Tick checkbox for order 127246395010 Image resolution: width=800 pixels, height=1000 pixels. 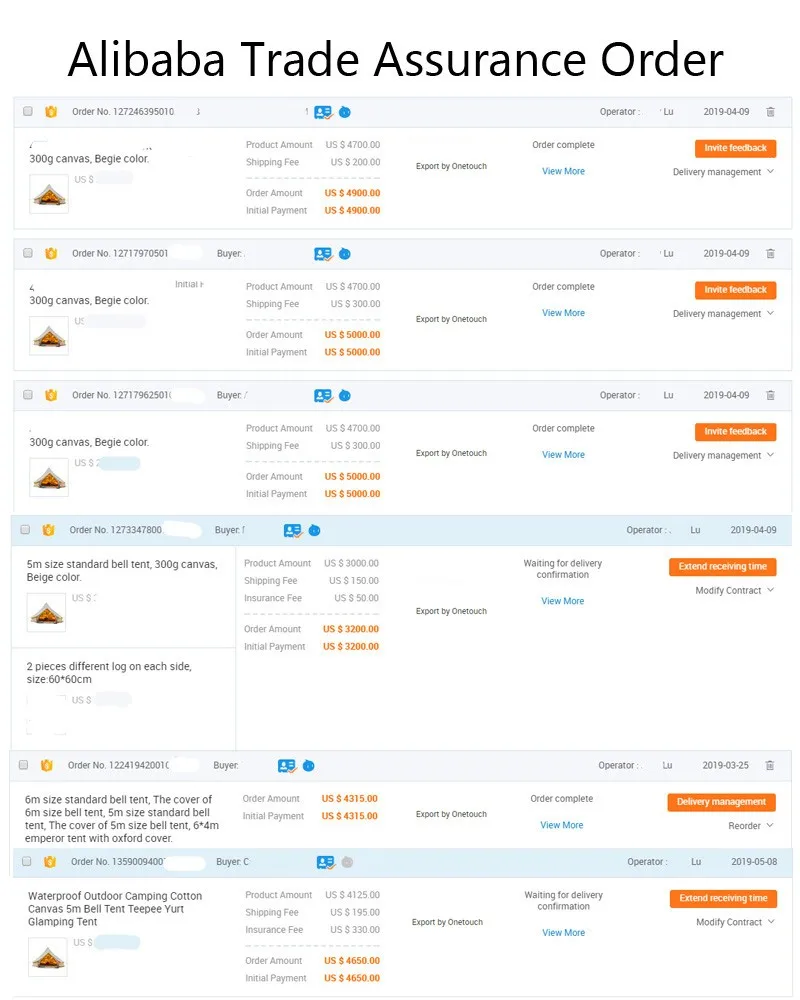click(27, 111)
